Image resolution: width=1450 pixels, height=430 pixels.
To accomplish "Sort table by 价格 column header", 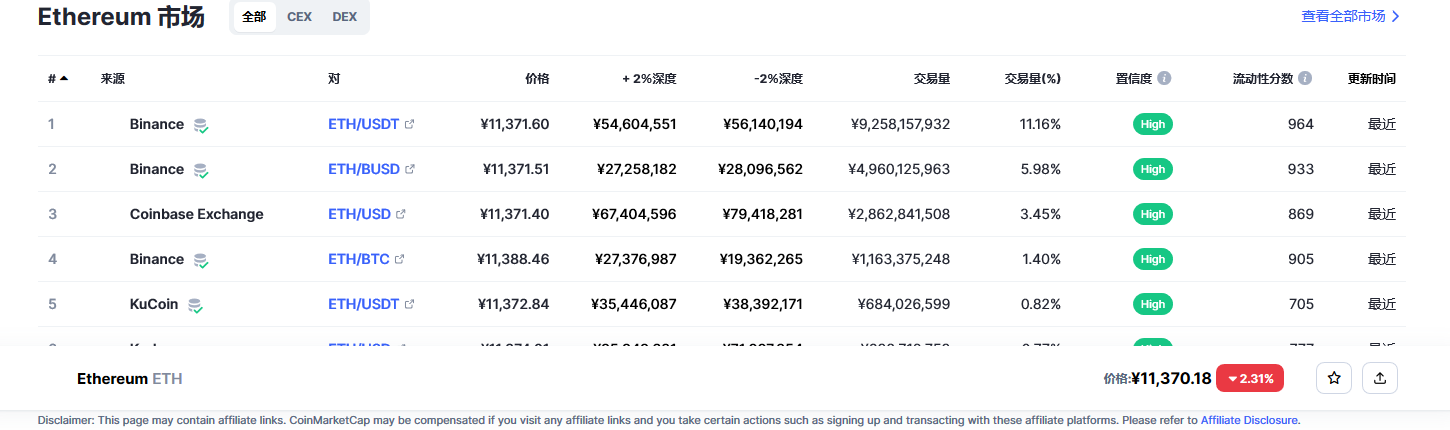I will coord(537,78).
